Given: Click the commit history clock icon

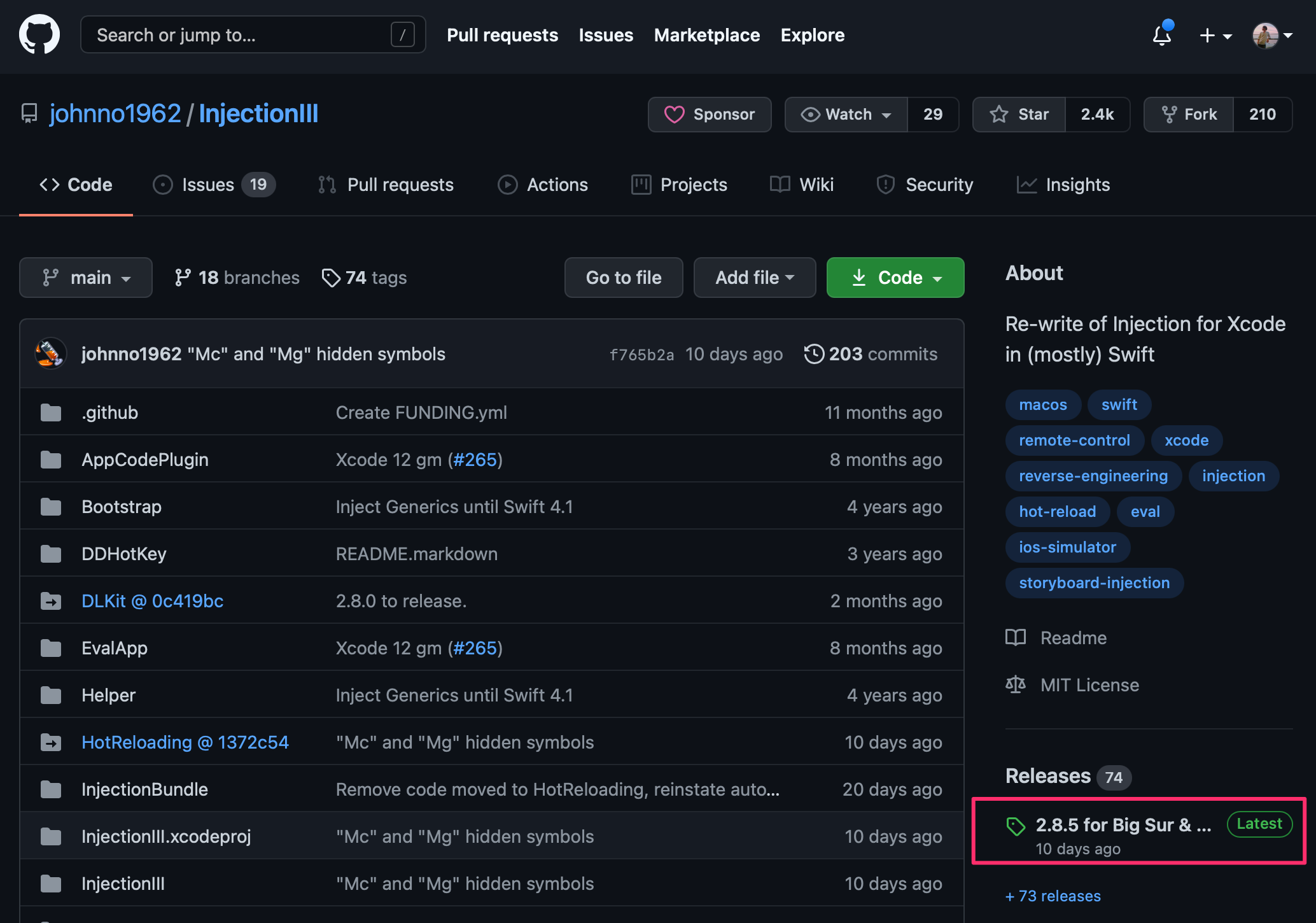Looking at the screenshot, I should point(814,354).
